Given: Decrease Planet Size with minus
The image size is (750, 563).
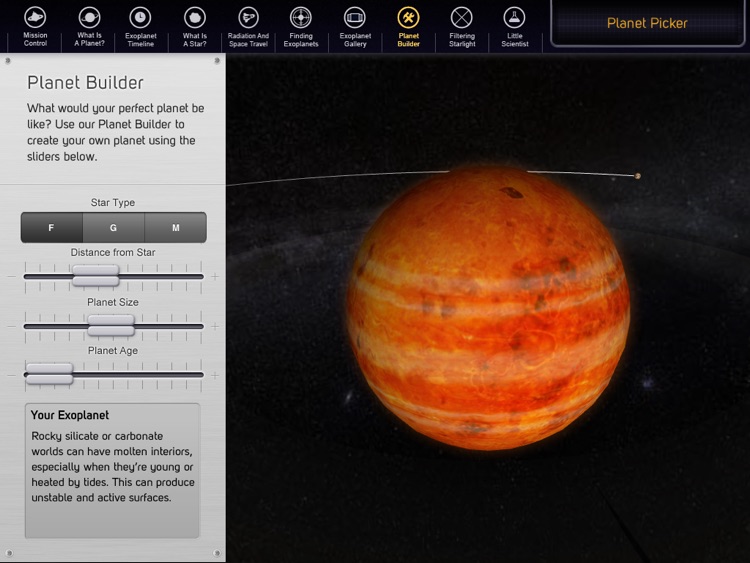Looking at the screenshot, I should [11, 326].
